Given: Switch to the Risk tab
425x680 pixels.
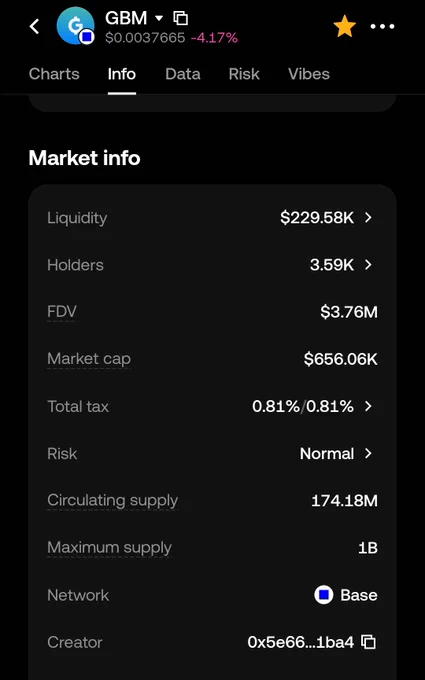Looking at the screenshot, I should coord(244,74).
